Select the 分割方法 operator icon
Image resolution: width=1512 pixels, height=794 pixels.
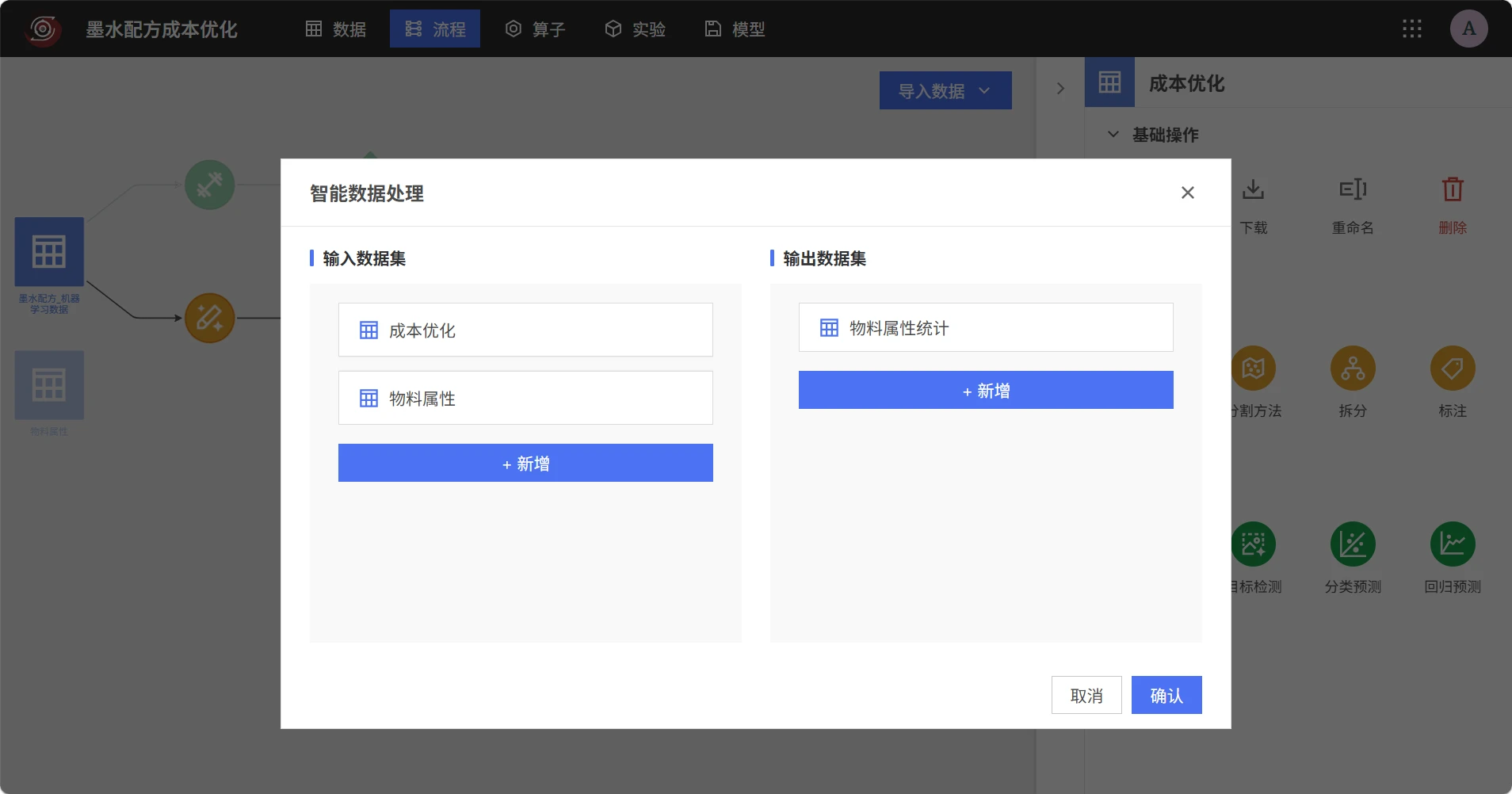[1253, 368]
